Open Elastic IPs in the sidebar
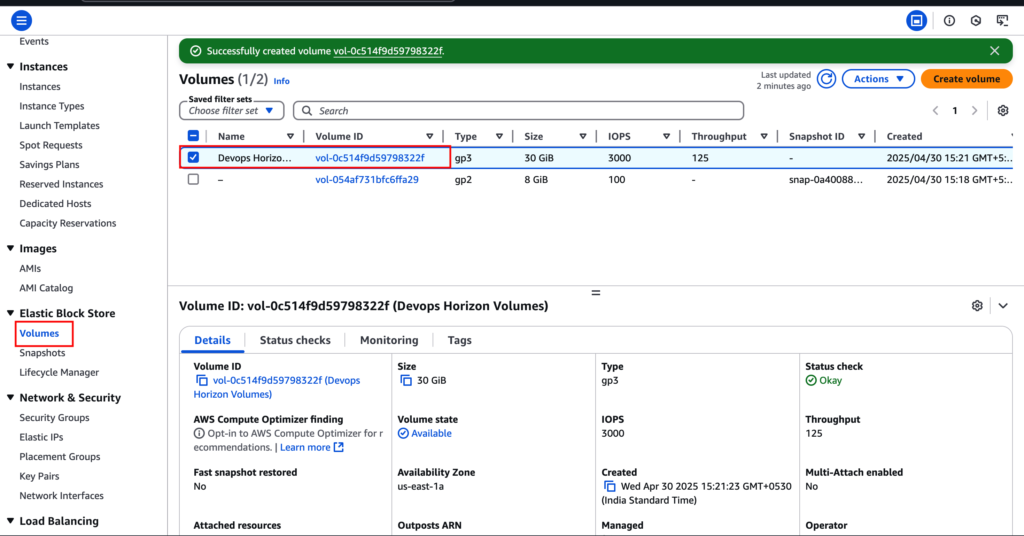Image resolution: width=1024 pixels, height=536 pixels. coord(41,437)
